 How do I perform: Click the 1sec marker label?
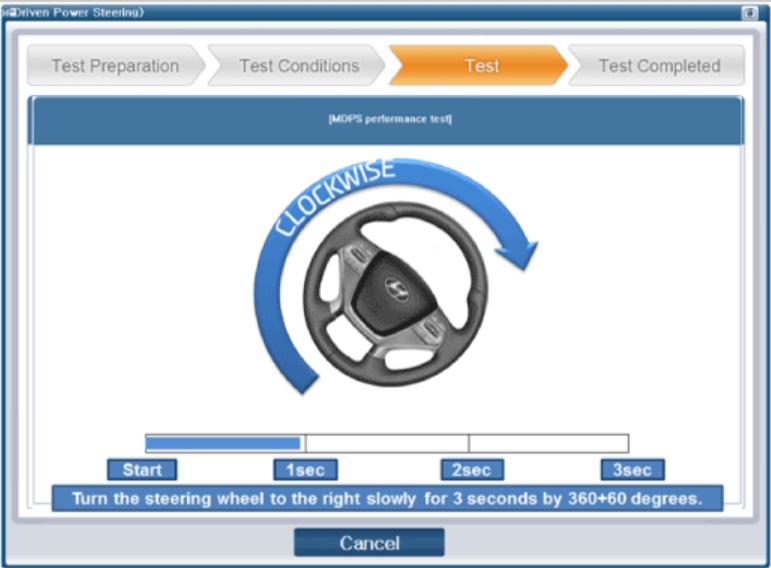(305, 470)
